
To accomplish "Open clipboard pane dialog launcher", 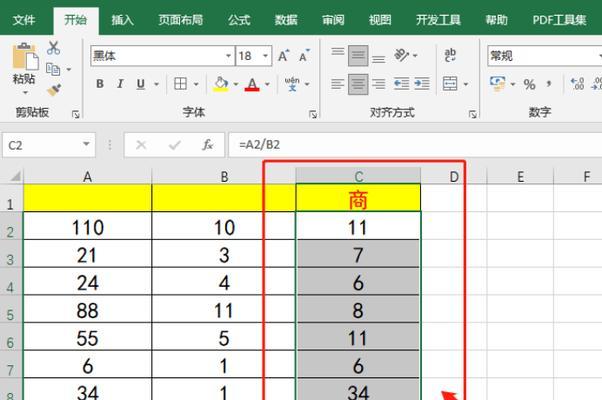I will pos(76,114).
